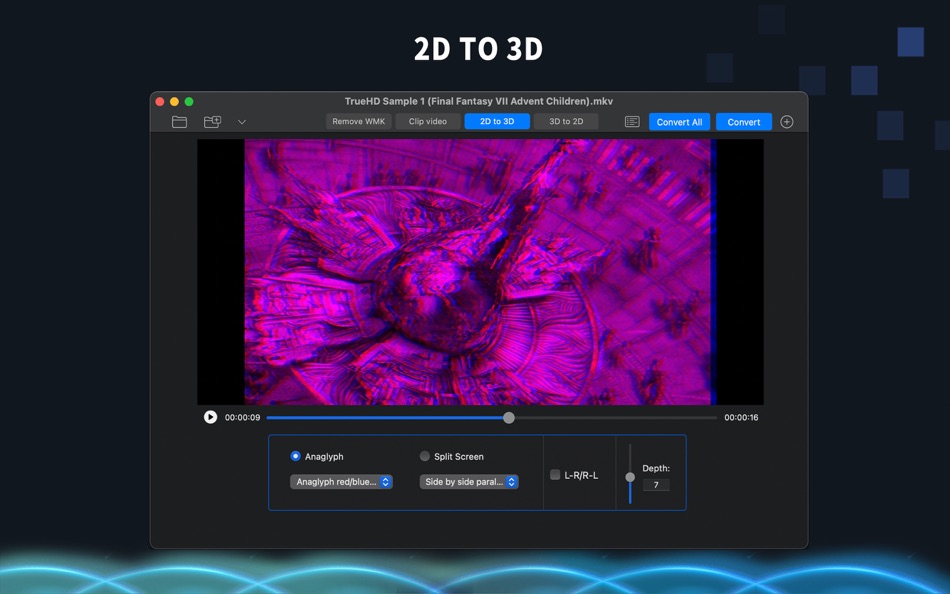Switch to Clip video tab

click(x=428, y=121)
